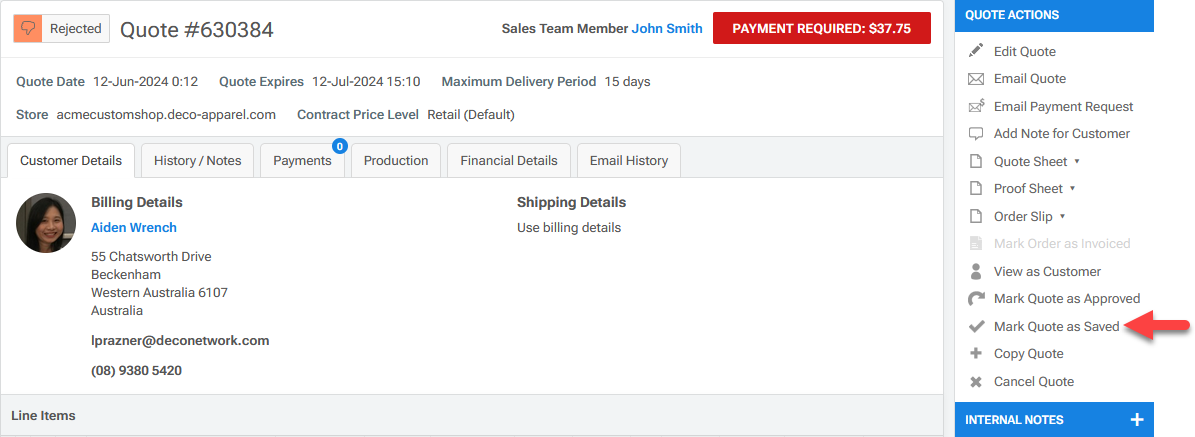Viewport: 1195px width, 437px height.
Task: Open the Proof Sheet dropdown menu
Action: click(x=1072, y=188)
